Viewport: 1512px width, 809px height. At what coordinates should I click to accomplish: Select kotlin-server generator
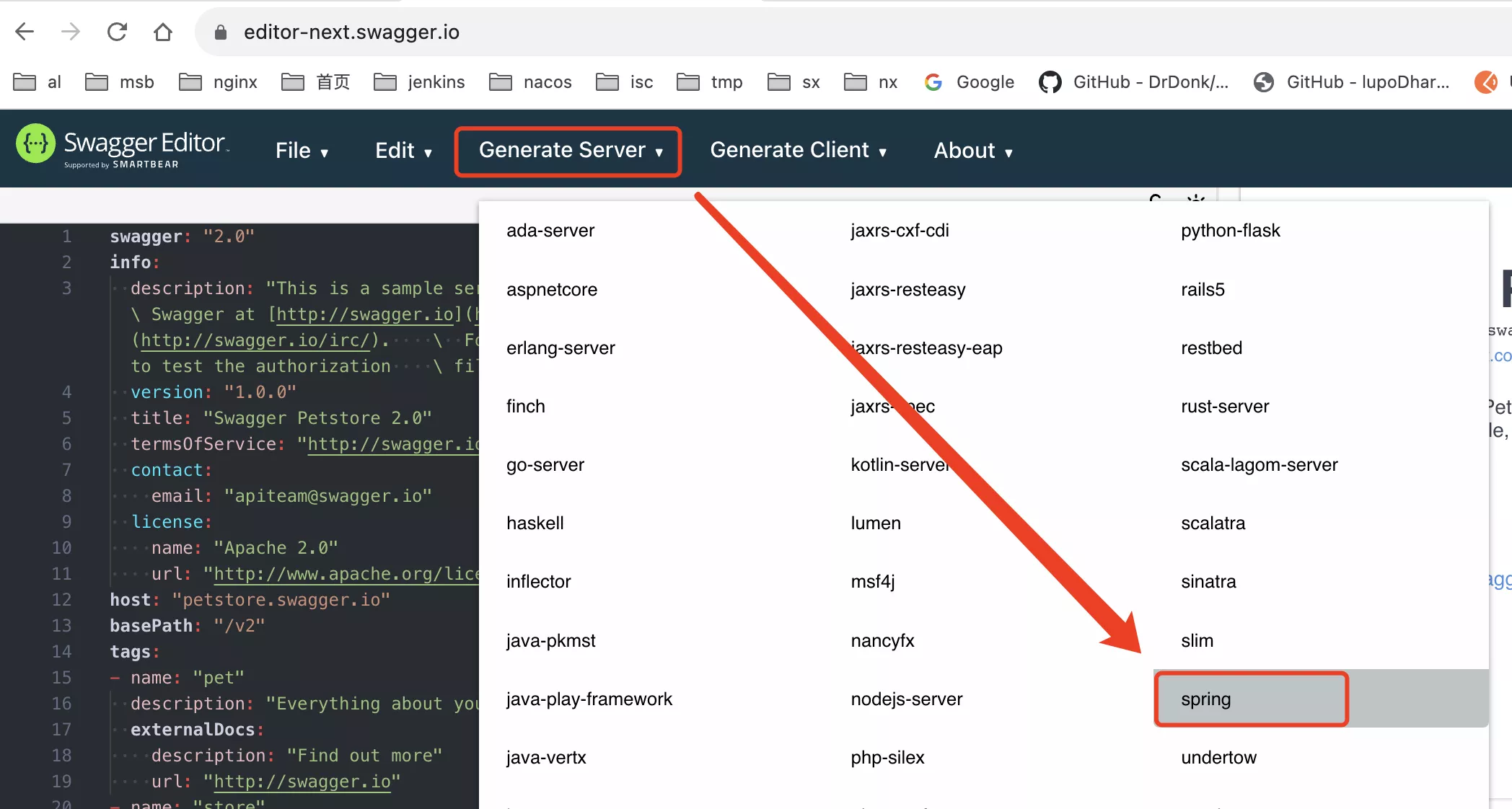(900, 465)
